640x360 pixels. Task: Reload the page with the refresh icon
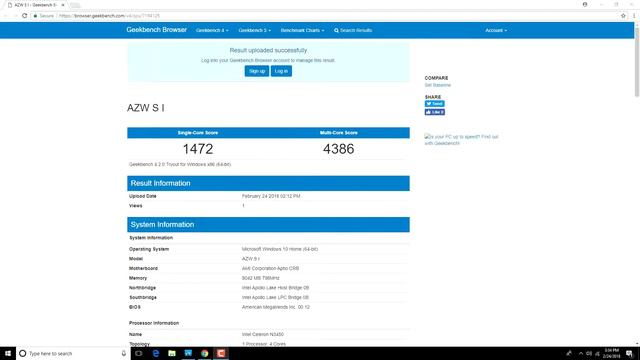click(24, 16)
